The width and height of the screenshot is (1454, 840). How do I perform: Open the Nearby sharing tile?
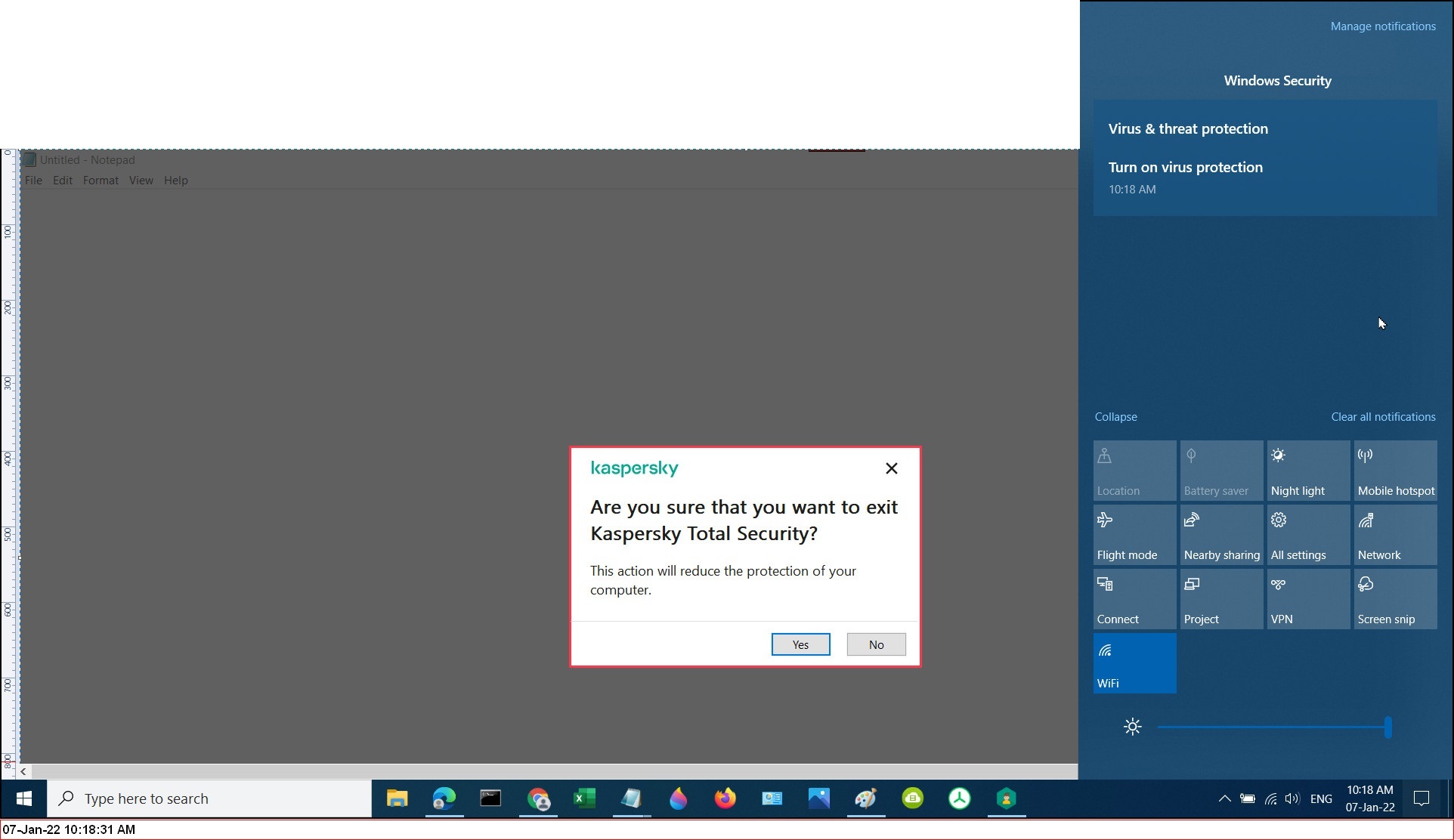1221,535
